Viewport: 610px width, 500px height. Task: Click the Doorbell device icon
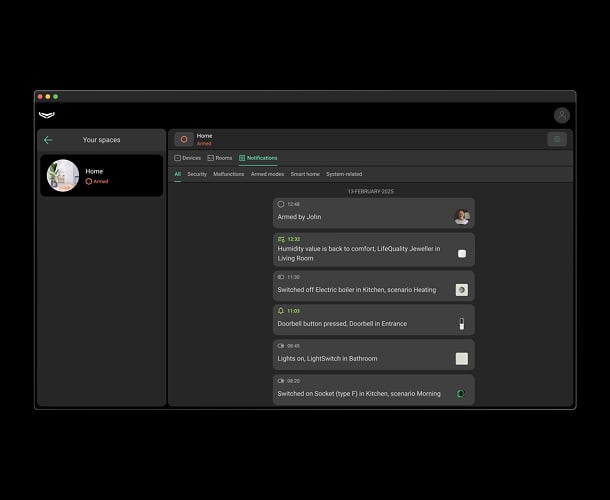tap(461, 324)
